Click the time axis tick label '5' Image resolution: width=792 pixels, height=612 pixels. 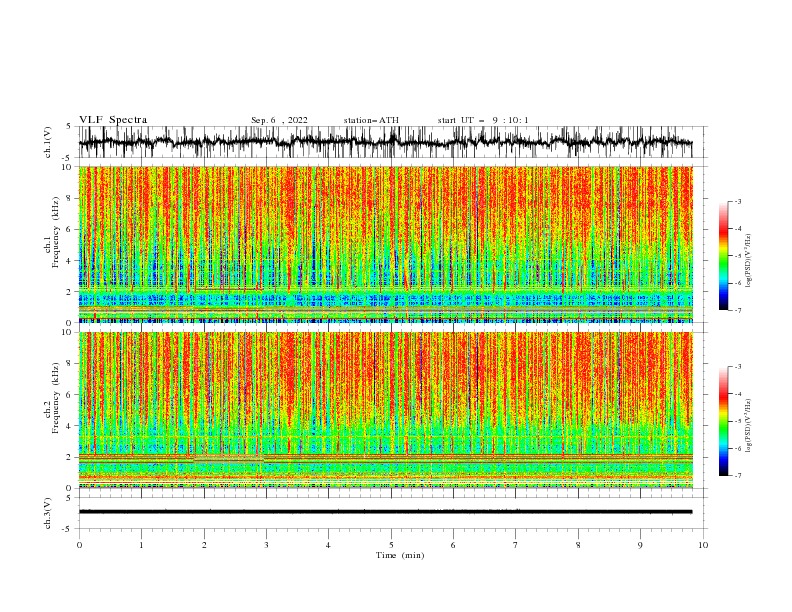(391, 545)
